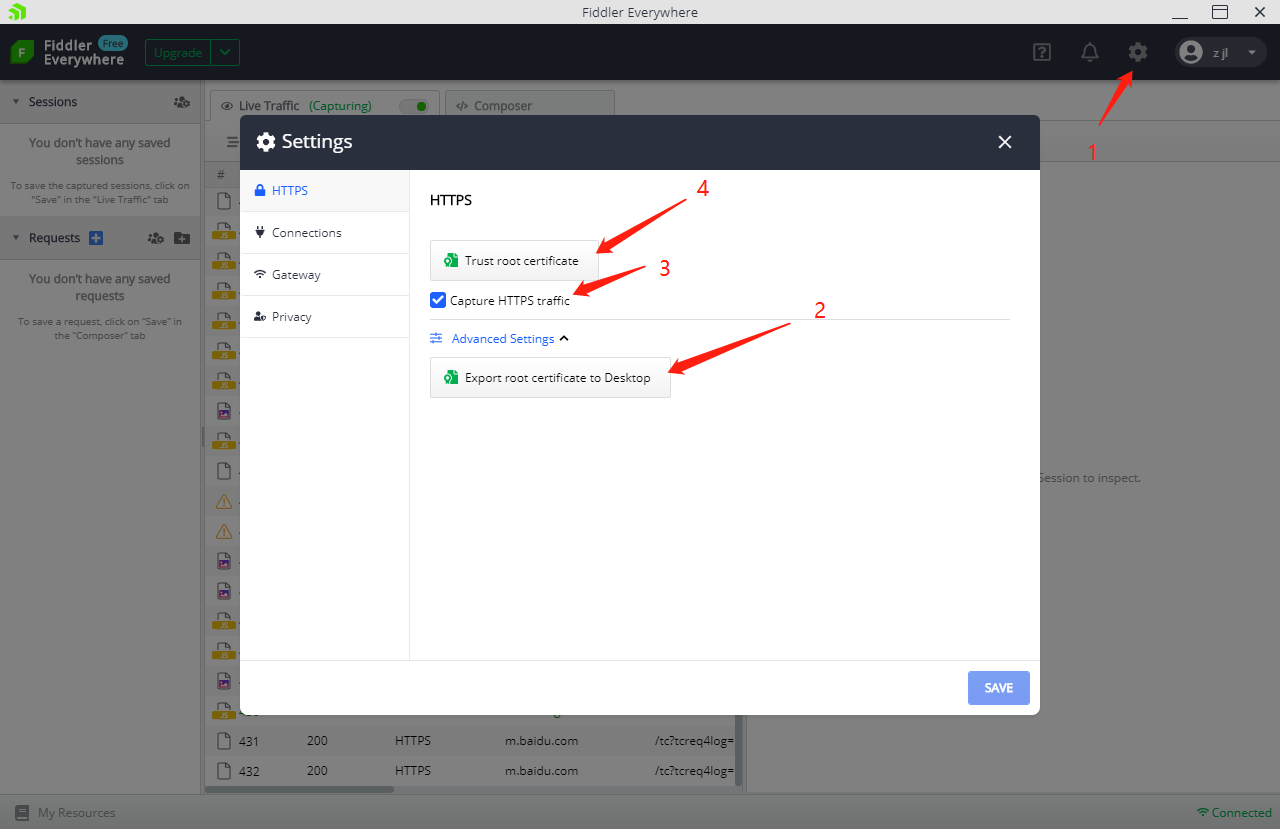Collapse the Sessions section triangle
The width and height of the screenshot is (1280, 829).
click(x=15, y=102)
